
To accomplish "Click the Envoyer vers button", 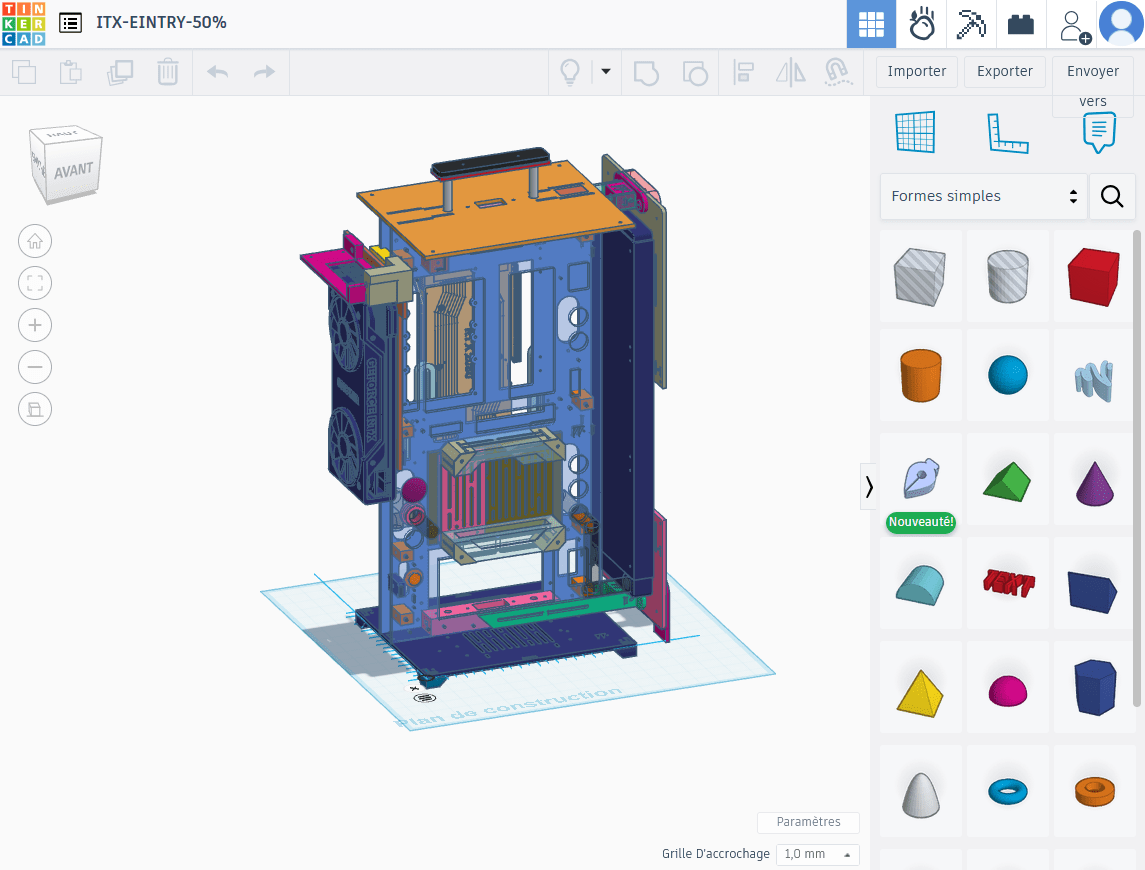I will 1092,85.
